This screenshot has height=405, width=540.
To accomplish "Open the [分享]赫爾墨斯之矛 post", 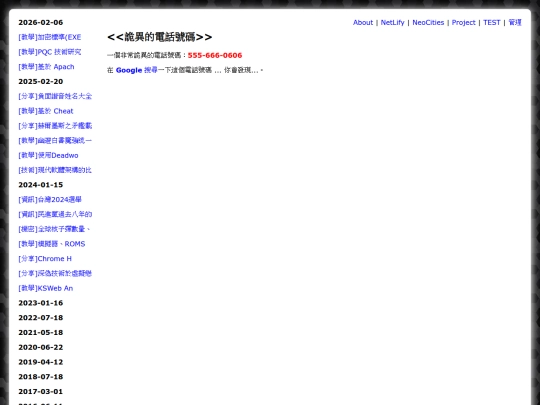I will coord(55,126).
